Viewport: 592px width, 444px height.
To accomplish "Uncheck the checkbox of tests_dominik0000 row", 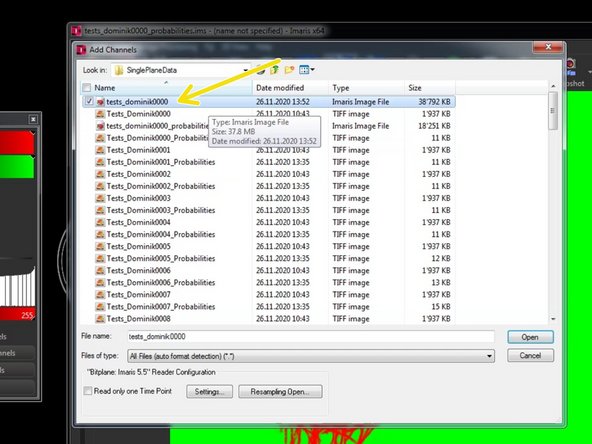I will 89,101.
